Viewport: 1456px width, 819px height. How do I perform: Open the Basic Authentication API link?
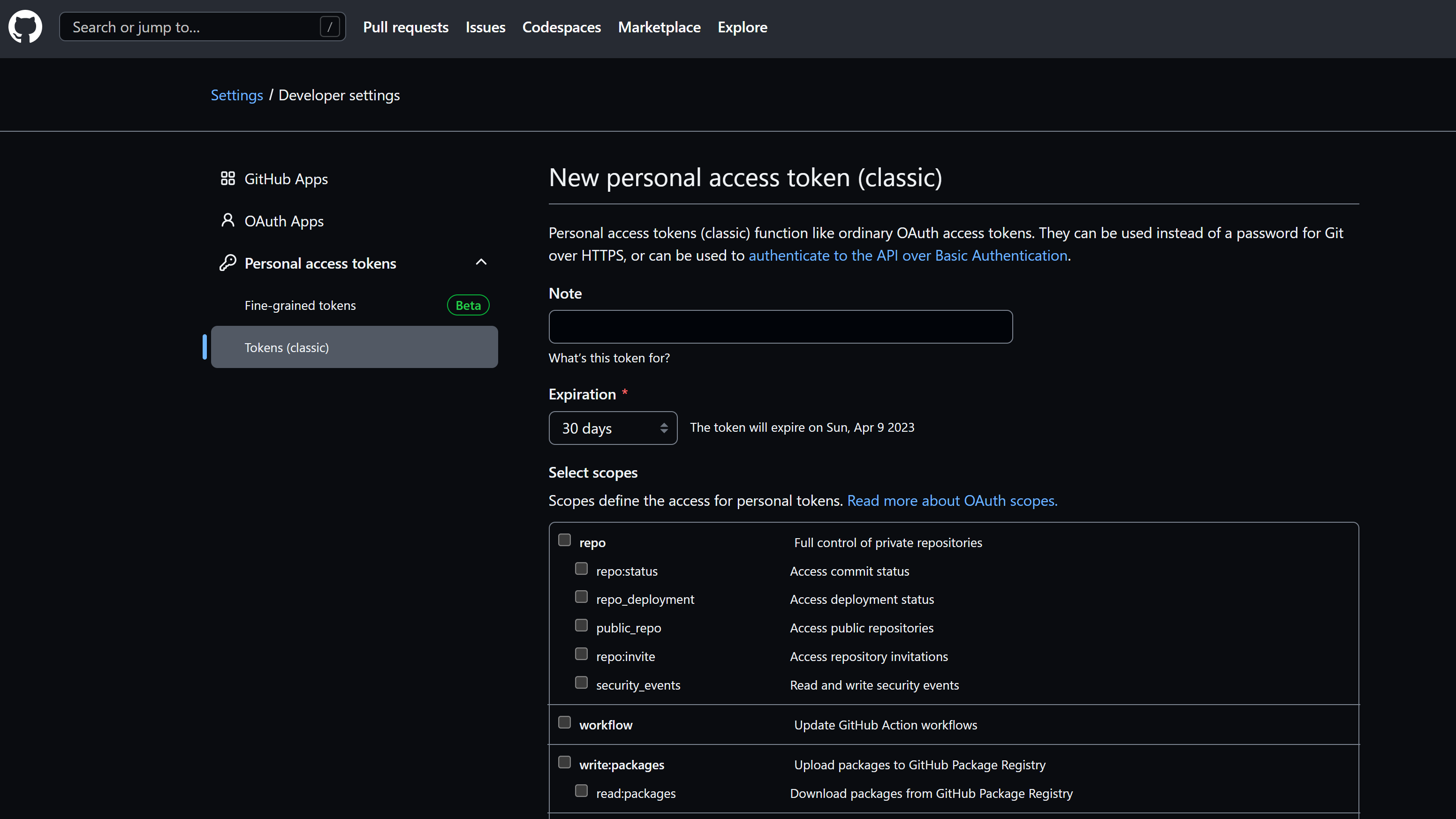tap(908, 255)
